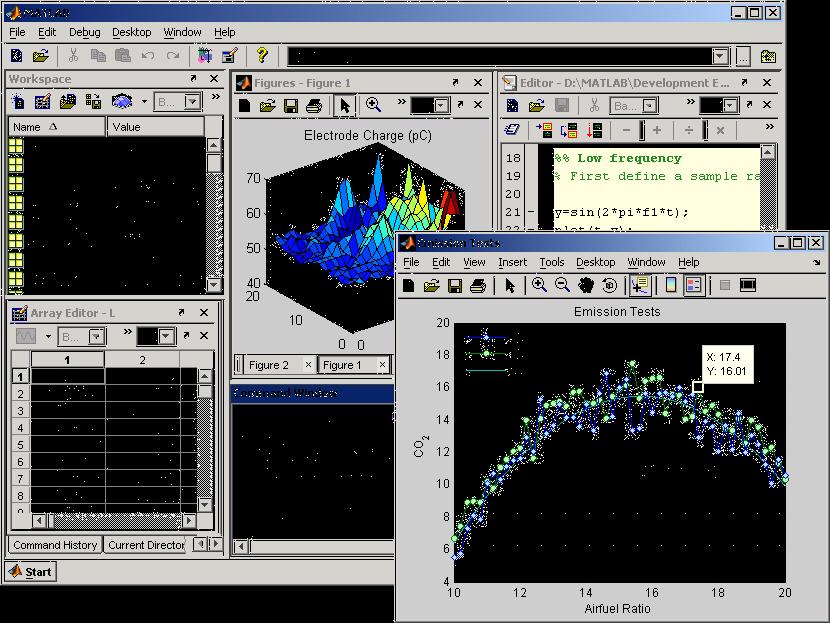Screen dimensions: 830x623
Task: Click Print icon in Figures panel toolbar
Action: [x=314, y=106]
